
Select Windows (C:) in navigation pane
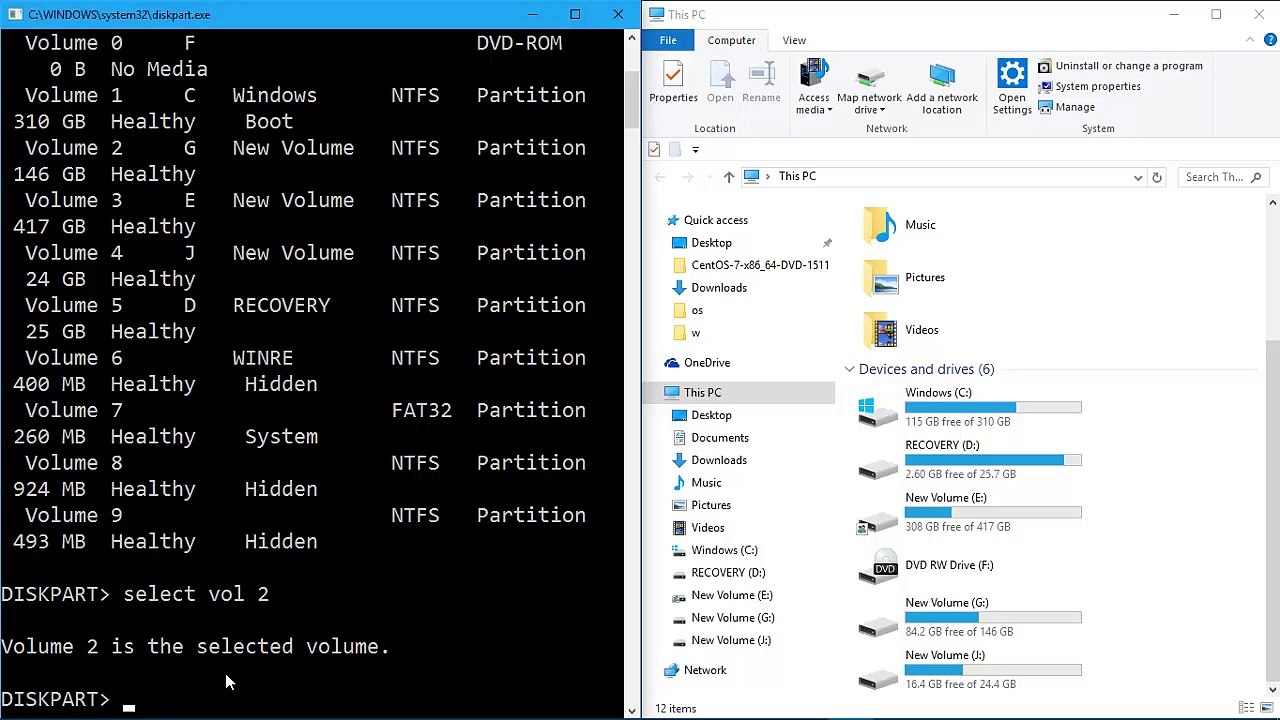coord(724,550)
